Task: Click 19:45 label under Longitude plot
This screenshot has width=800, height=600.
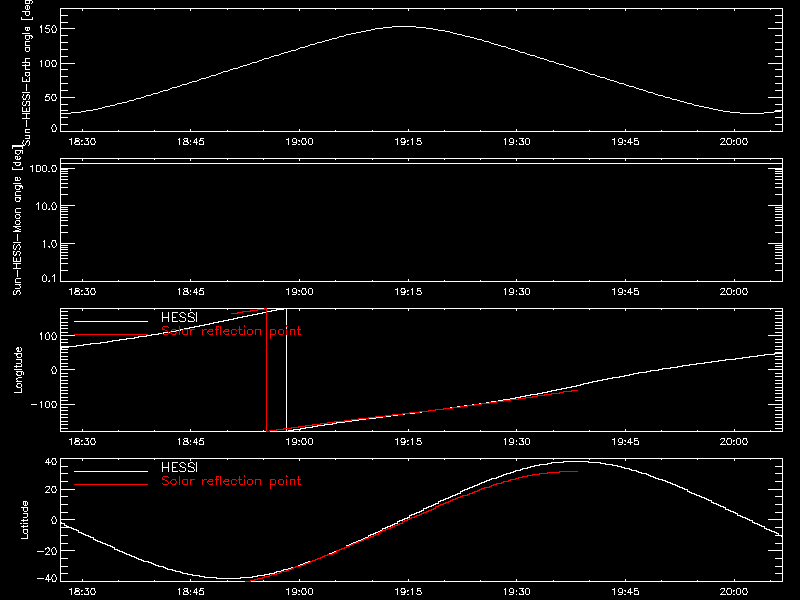Action: coord(626,442)
